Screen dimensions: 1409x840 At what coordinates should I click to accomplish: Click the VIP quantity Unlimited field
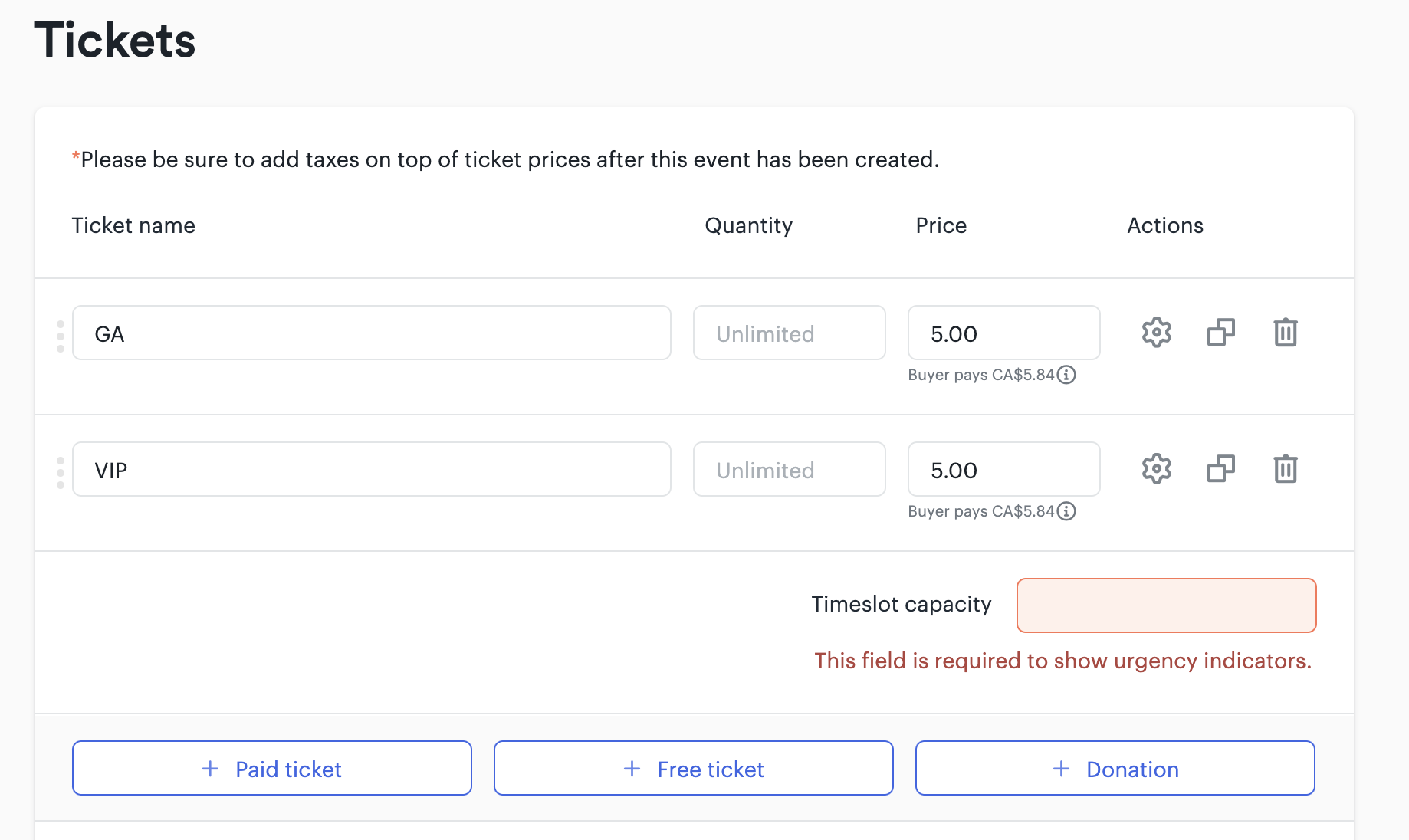(x=790, y=469)
